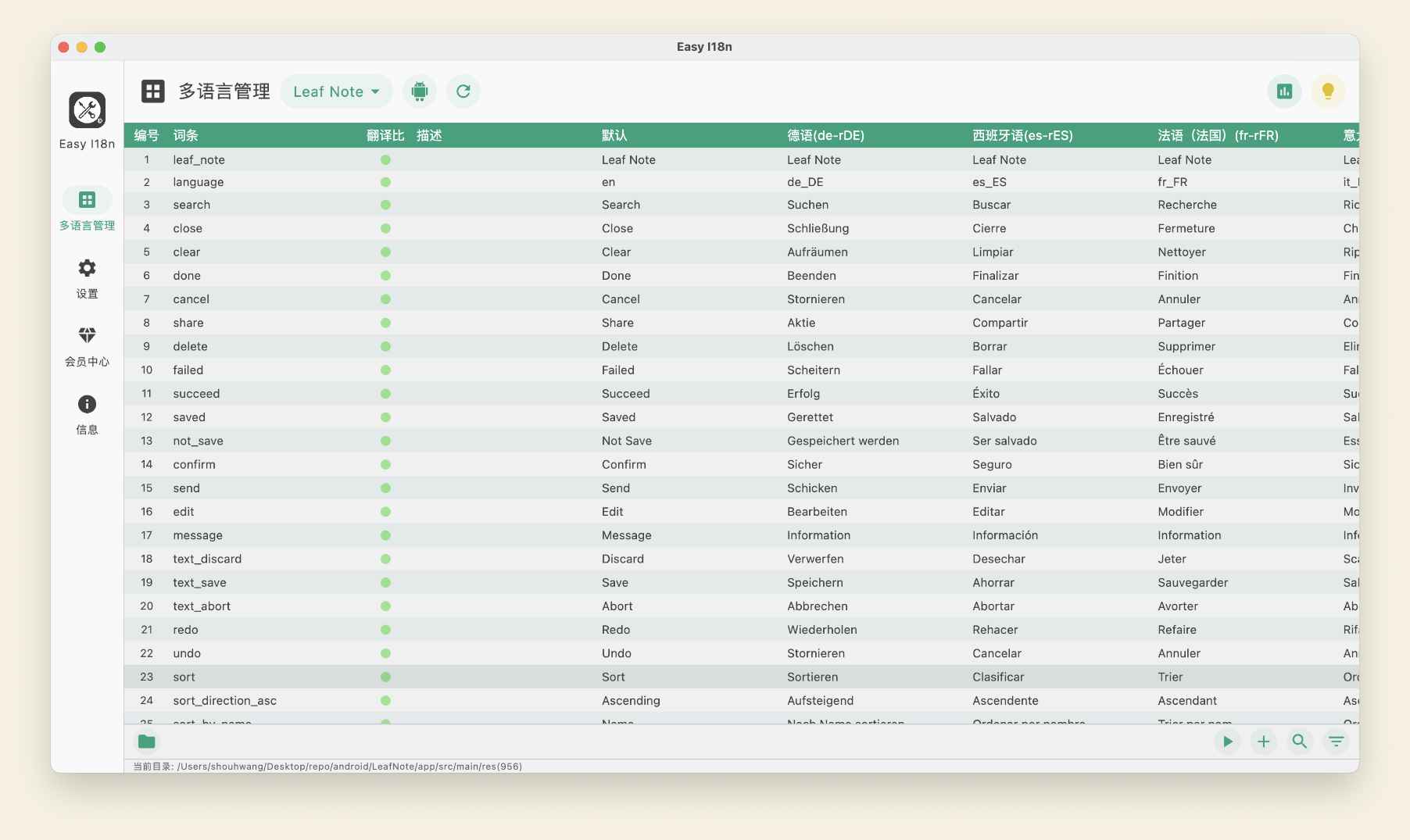Click green status dot for 'search' row
This screenshot has width=1410, height=840.
tap(385, 205)
